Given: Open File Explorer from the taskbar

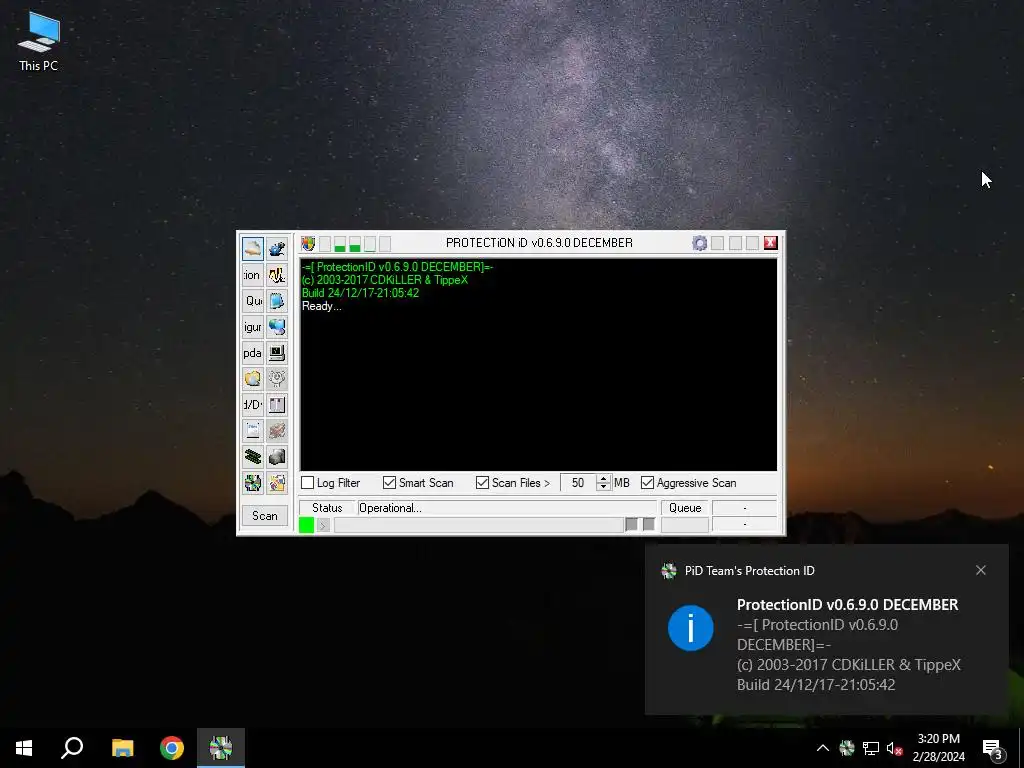Looking at the screenshot, I should [122, 748].
